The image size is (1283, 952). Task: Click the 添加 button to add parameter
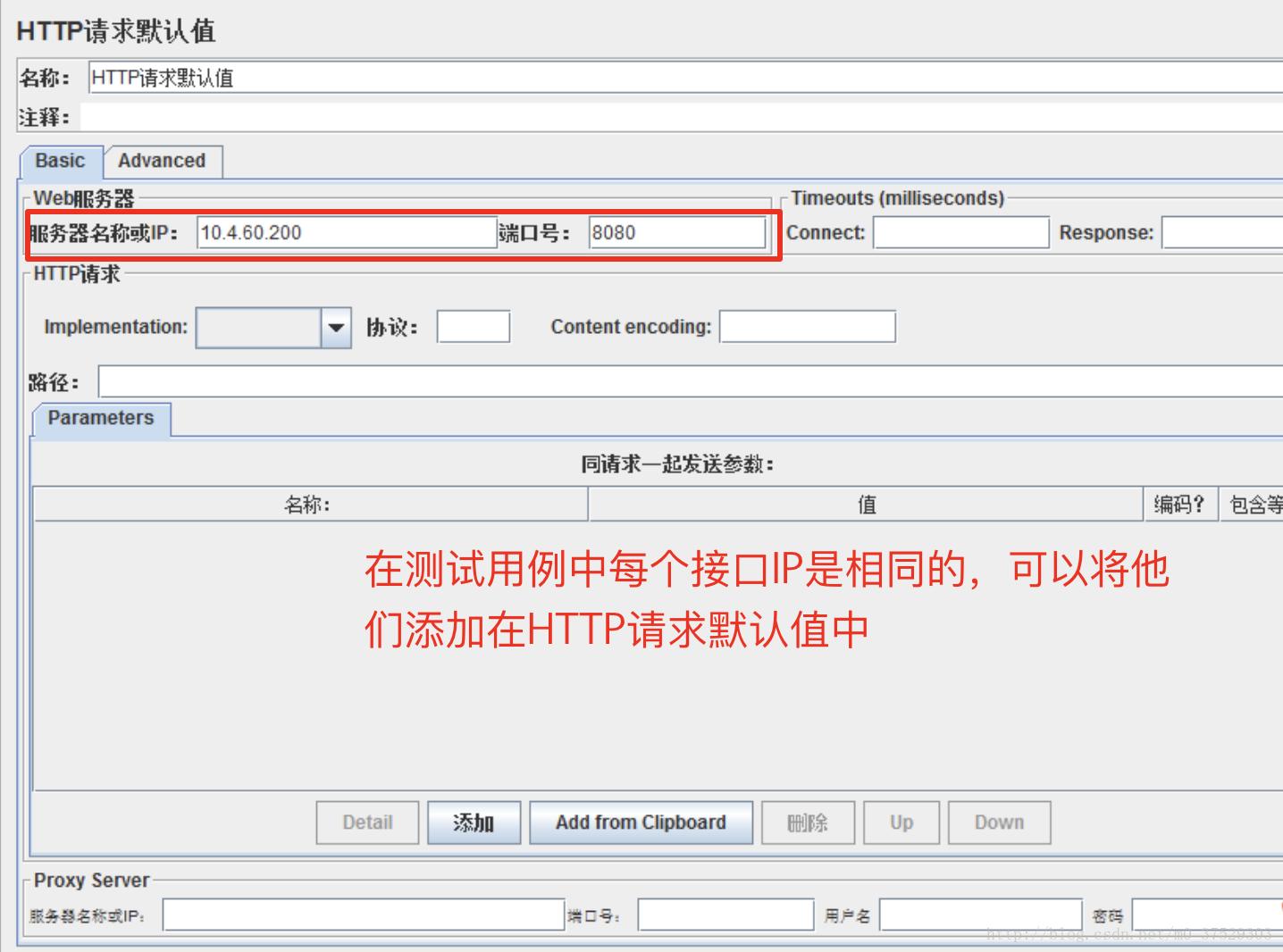pyautogui.click(x=474, y=822)
